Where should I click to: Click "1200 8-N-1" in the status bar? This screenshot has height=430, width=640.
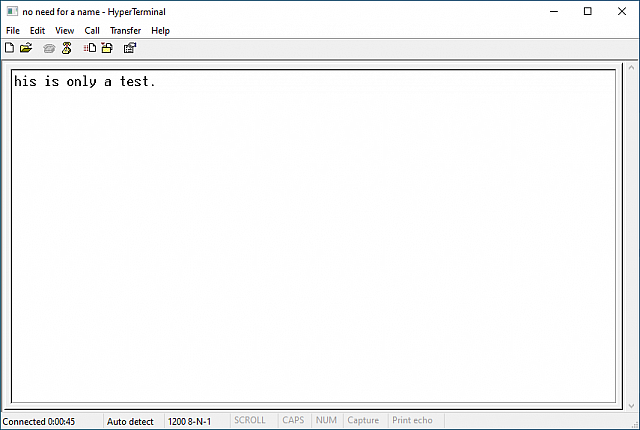click(x=189, y=421)
